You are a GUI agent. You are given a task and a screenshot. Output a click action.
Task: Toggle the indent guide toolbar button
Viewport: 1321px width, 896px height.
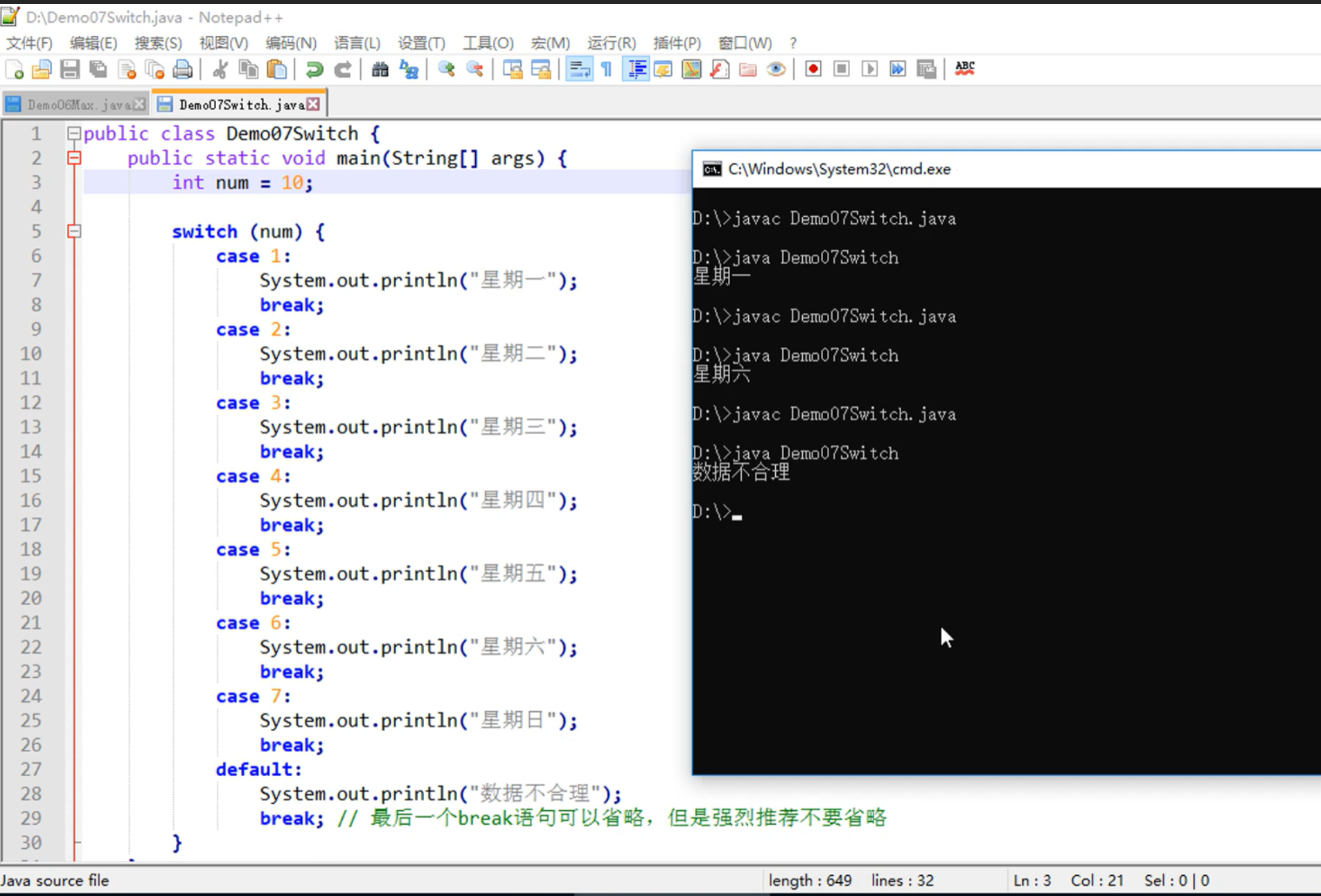coord(636,69)
